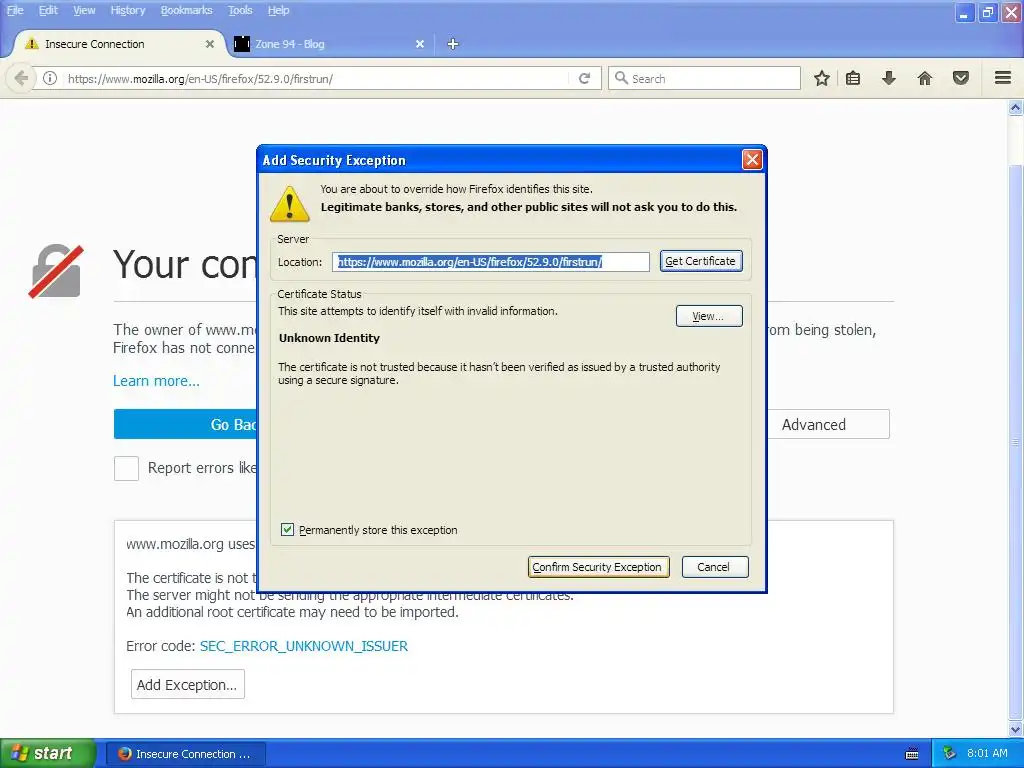
Task: Close the Insecure Connection tab
Action: pos(210,44)
